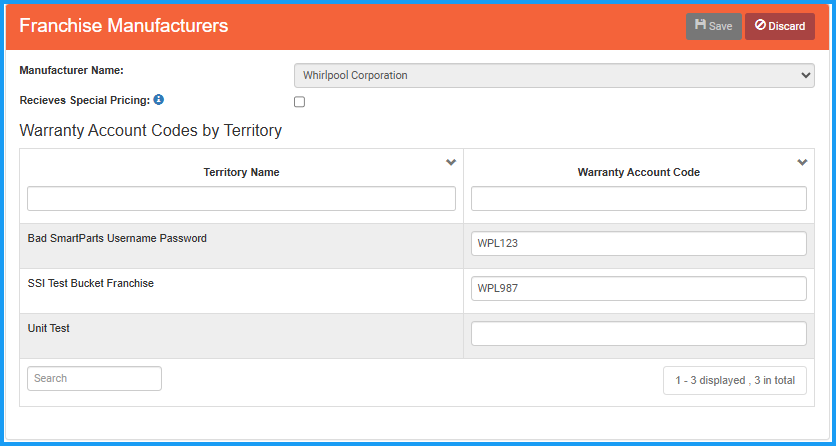The height and width of the screenshot is (446, 836).
Task: Click the info icon beside Recieves Special Pricing
Action: [x=159, y=100]
